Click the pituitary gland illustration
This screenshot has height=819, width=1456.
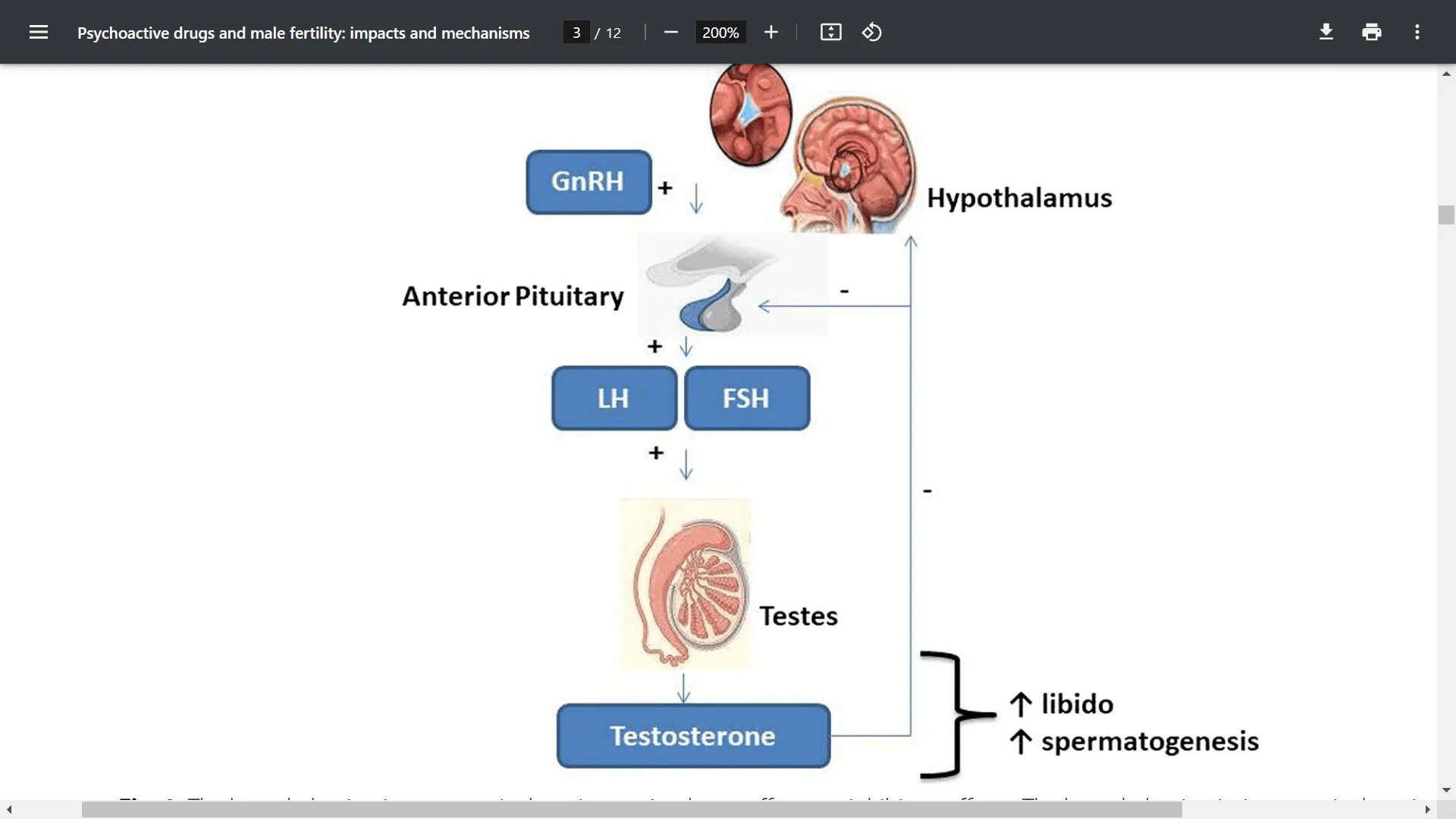coord(733,284)
